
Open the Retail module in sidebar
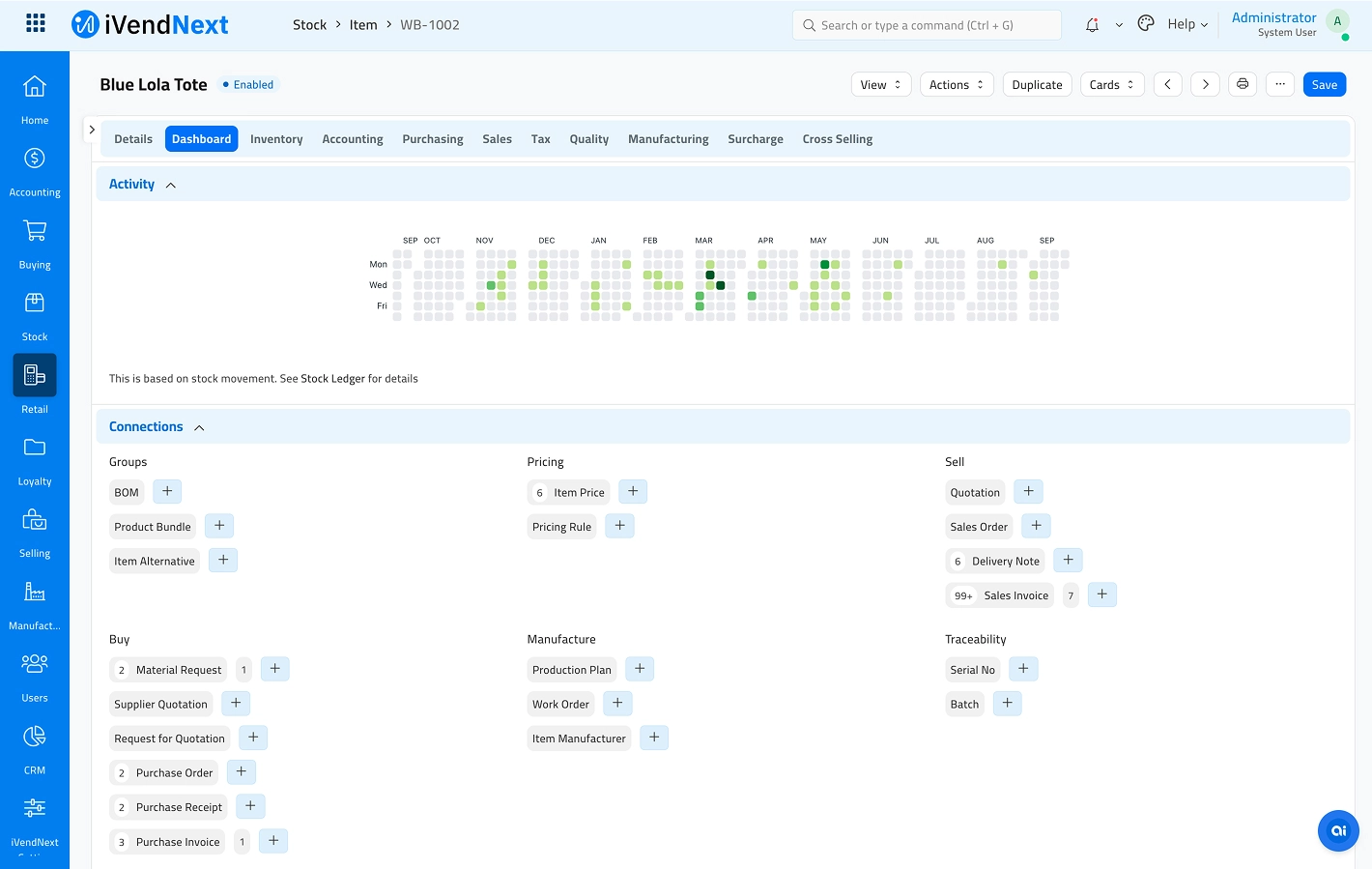35,376
